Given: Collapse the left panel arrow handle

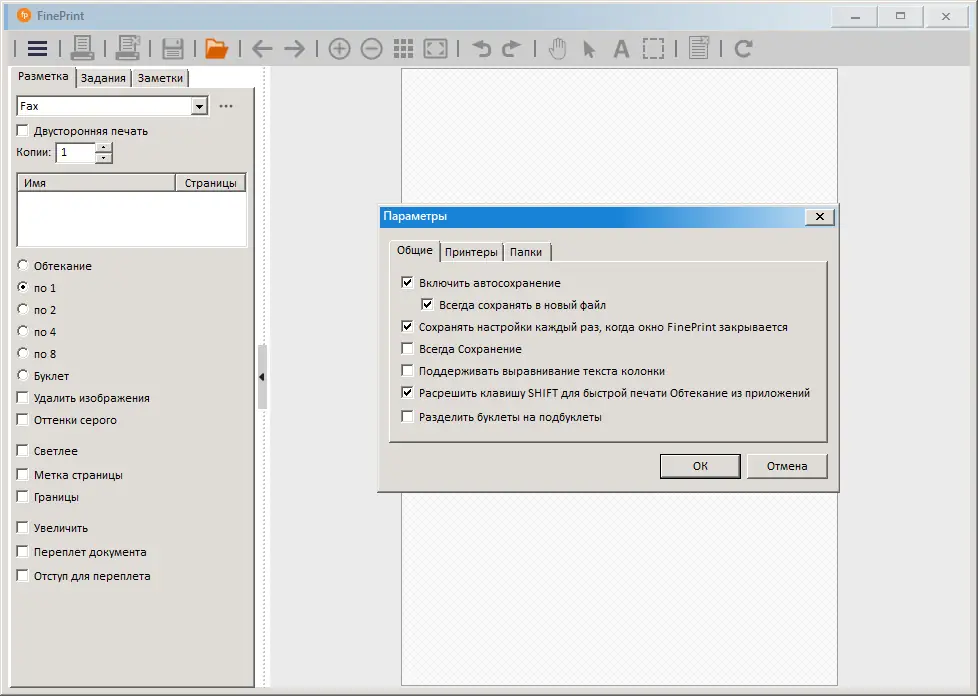Looking at the screenshot, I should point(262,377).
